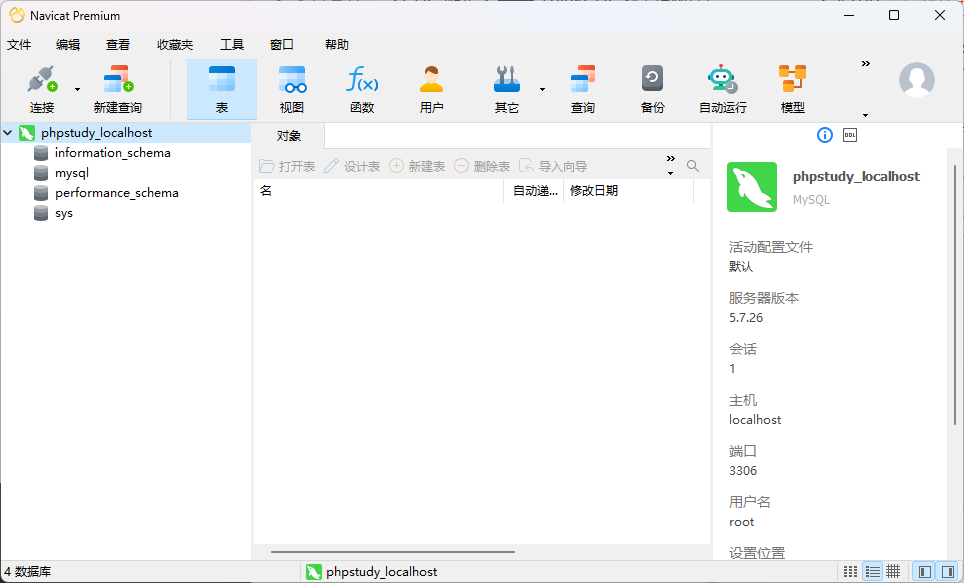Click the MySQL dolphin logo in info panel

752,187
